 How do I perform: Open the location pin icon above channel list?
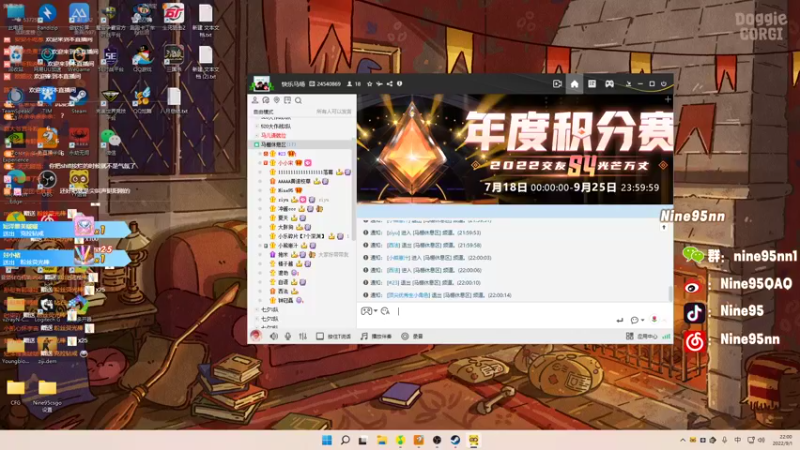point(277,100)
